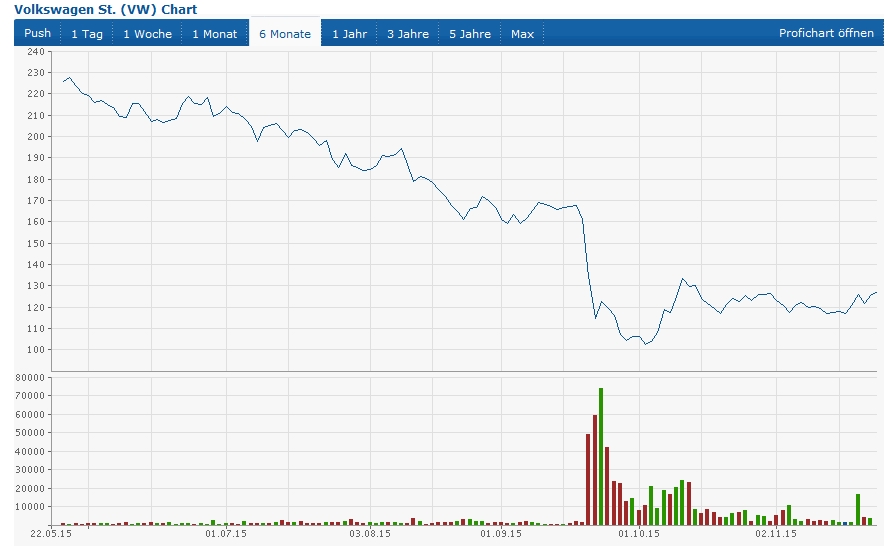Switch chart to 1 Woche

coord(148,33)
